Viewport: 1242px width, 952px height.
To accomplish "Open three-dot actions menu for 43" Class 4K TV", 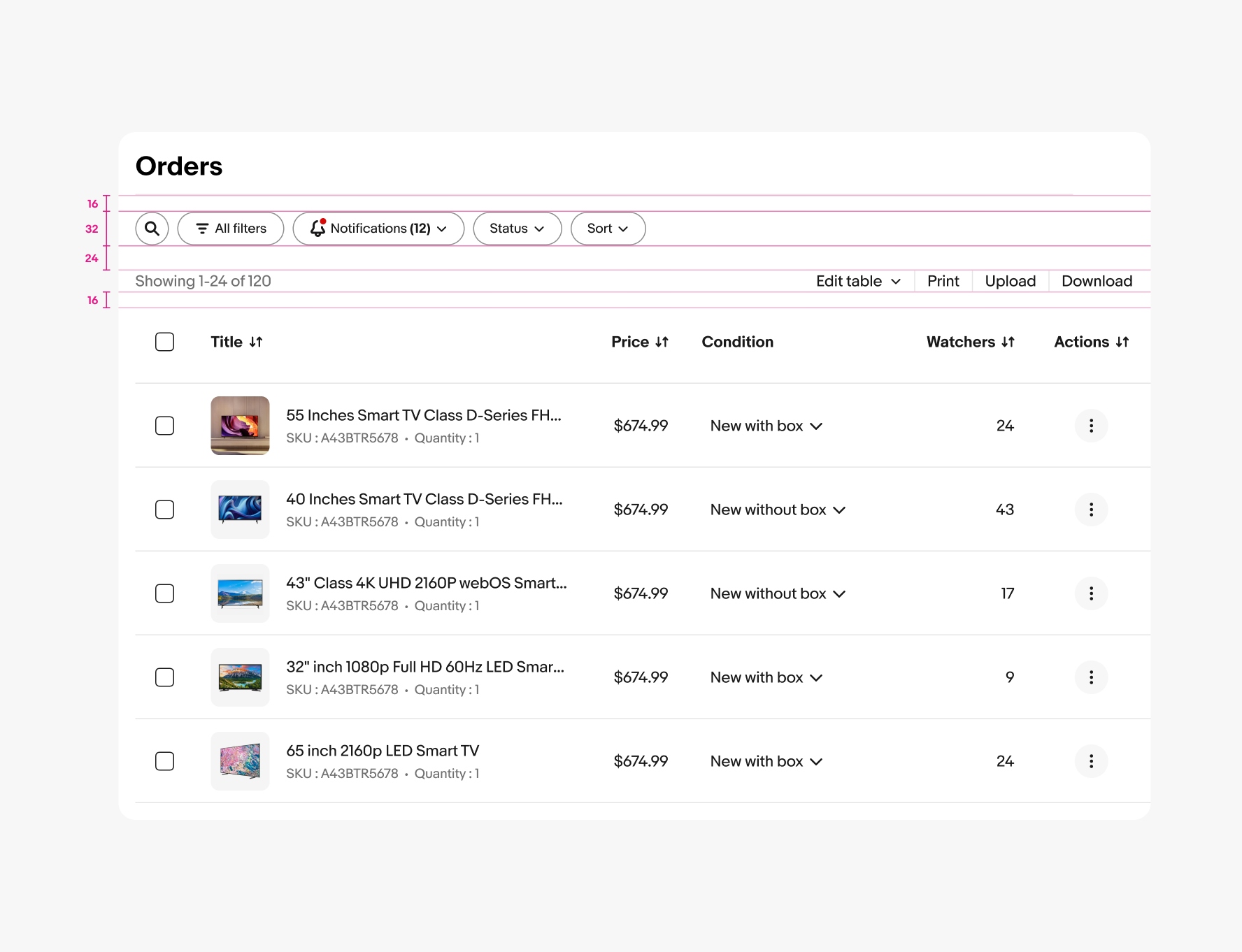I will pos(1091,593).
